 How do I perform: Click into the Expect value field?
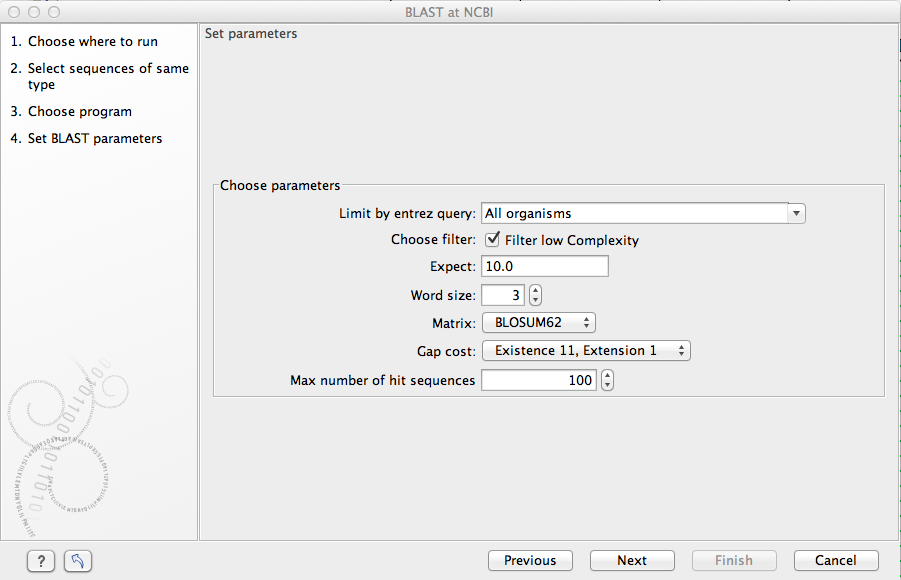[544, 266]
